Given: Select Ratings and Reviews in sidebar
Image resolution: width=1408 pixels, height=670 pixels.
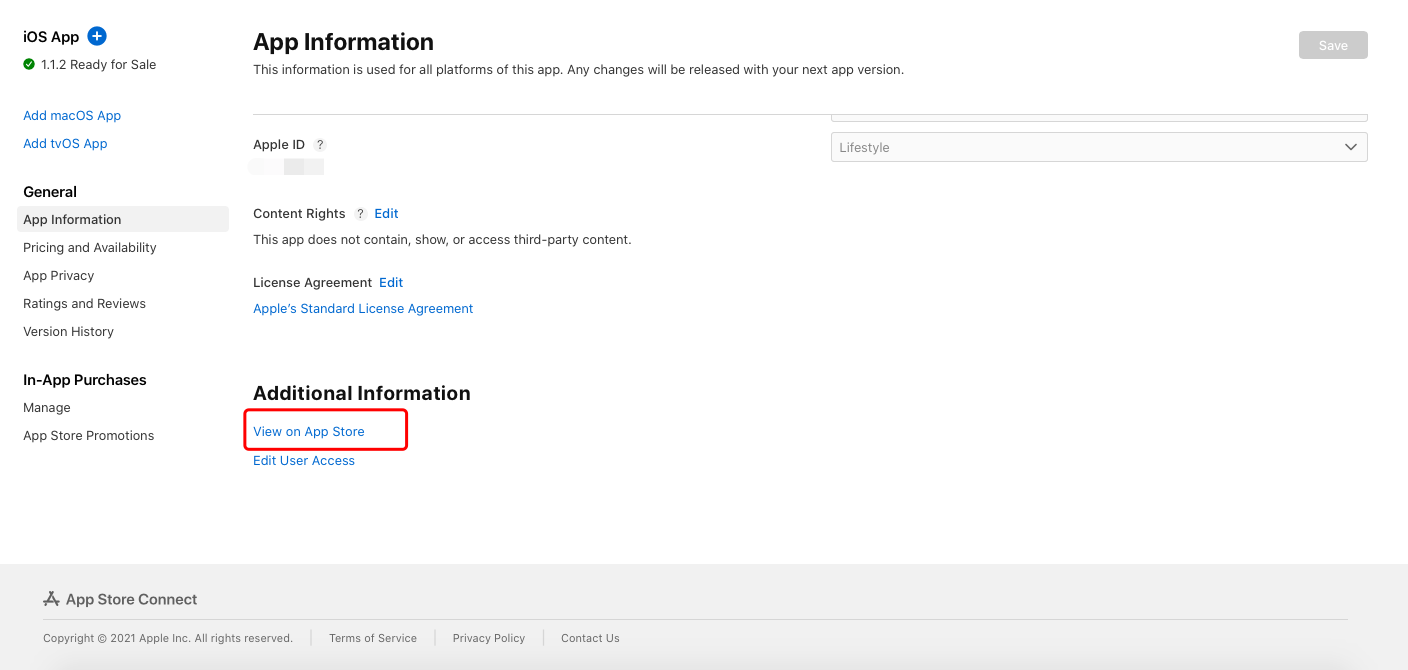Looking at the screenshot, I should 84,303.
